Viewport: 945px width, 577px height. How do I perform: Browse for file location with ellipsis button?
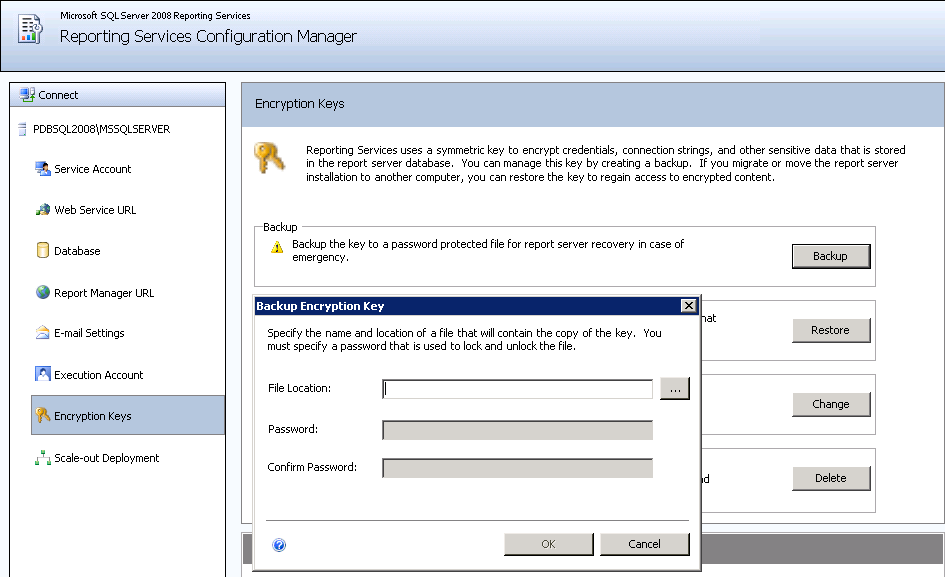pyautogui.click(x=675, y=389)
